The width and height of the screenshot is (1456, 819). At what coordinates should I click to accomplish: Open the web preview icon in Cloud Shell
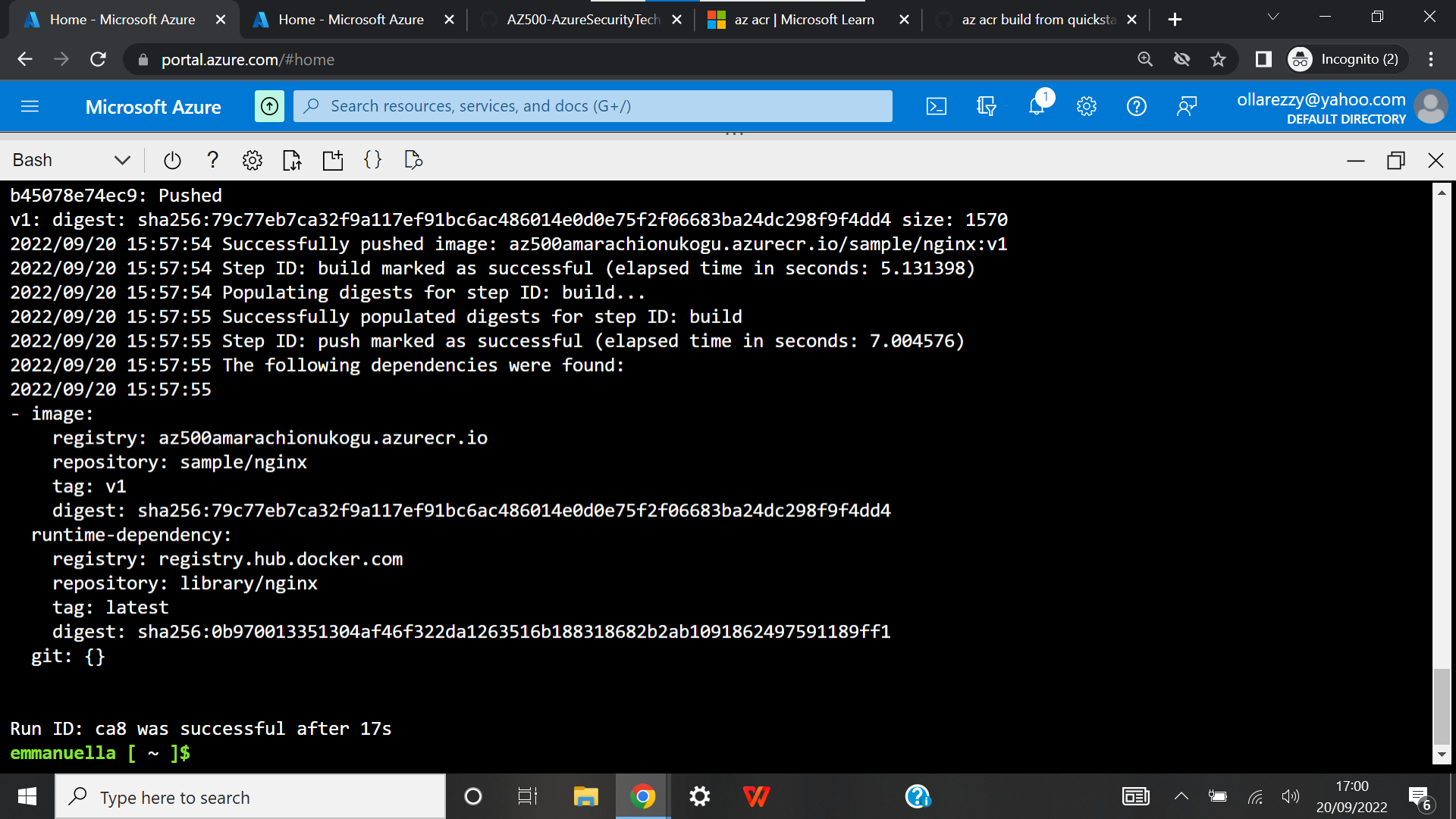click(x=413, y=160)
